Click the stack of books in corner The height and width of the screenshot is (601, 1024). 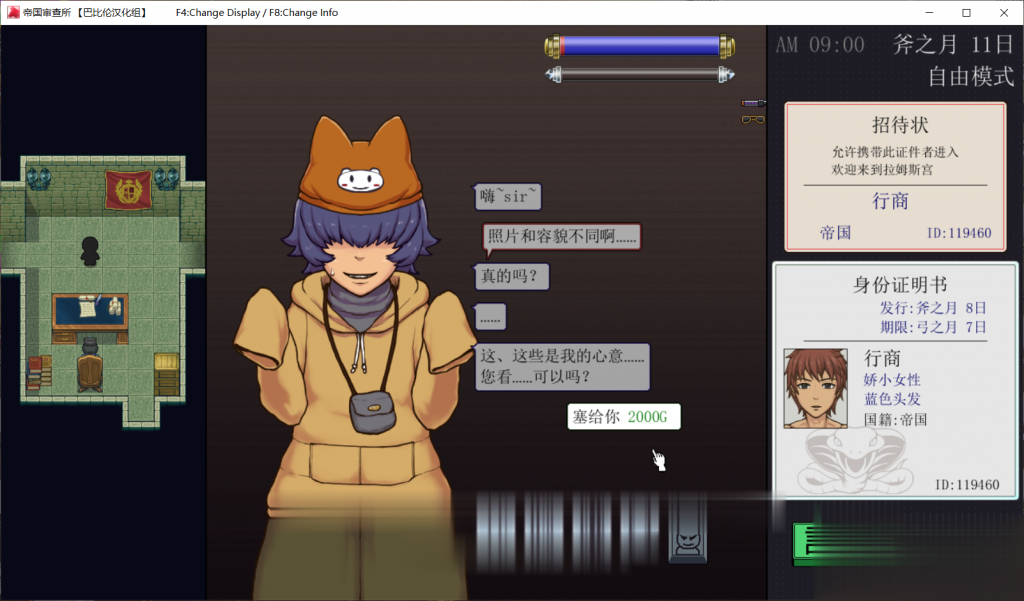coord(39,372)
